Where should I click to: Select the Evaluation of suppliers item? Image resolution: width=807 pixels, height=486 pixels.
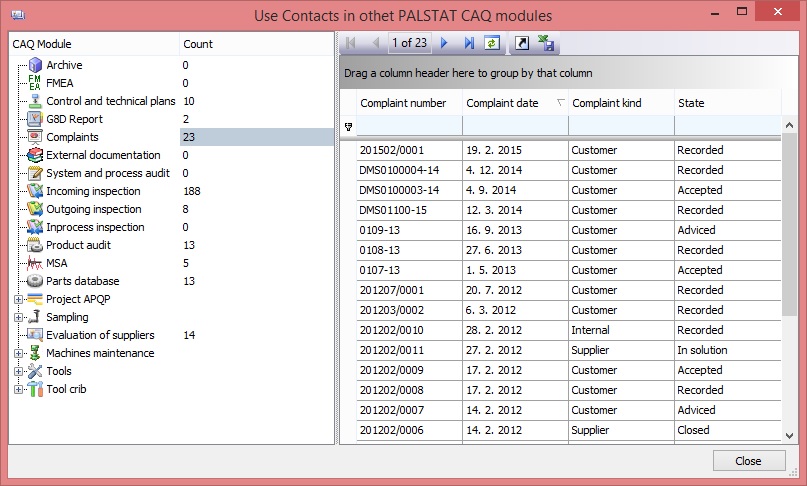(x=100, y=335)
